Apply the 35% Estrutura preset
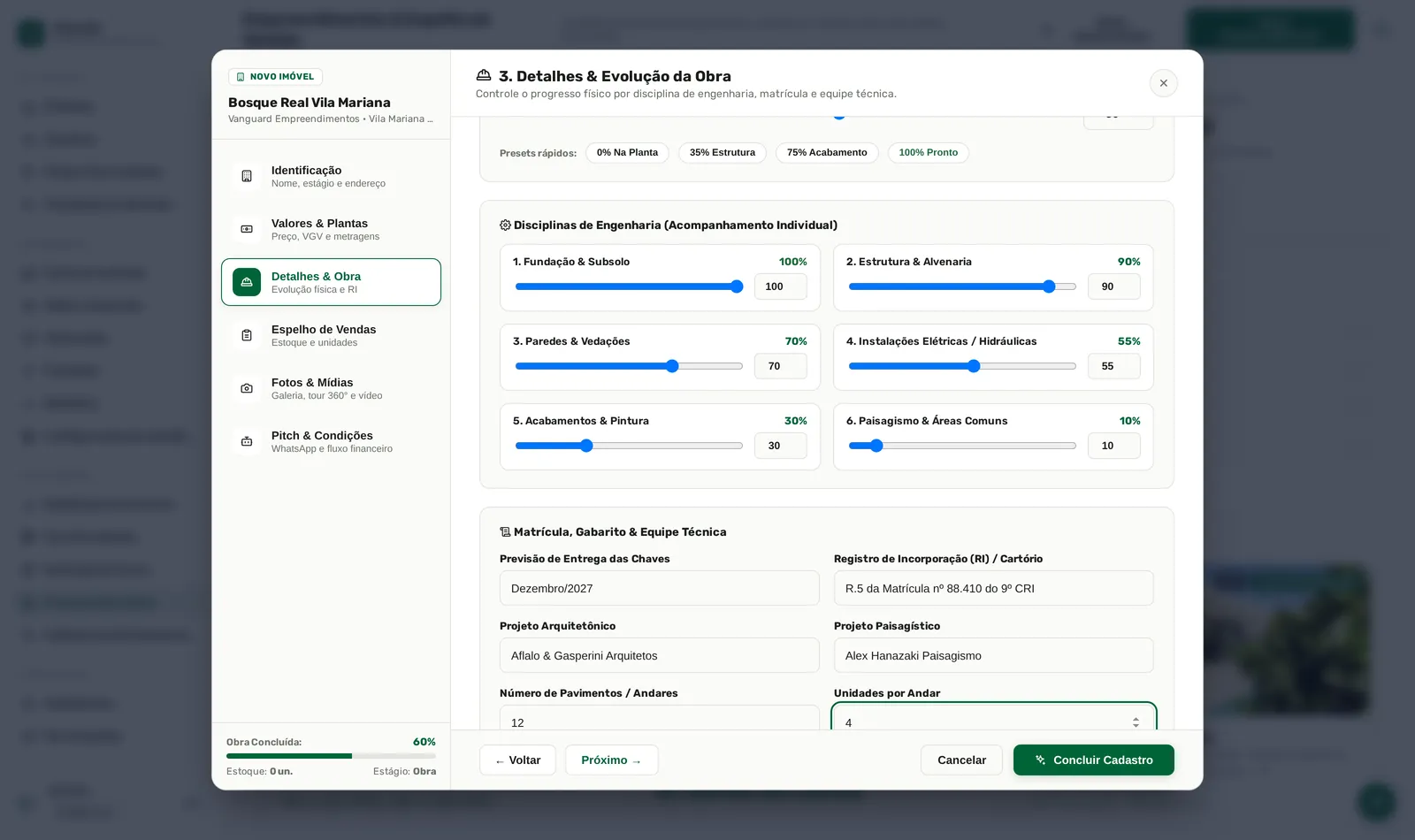Image resolution: width=1415 pixels, height=840 pixels. click(x=723, y=153)
